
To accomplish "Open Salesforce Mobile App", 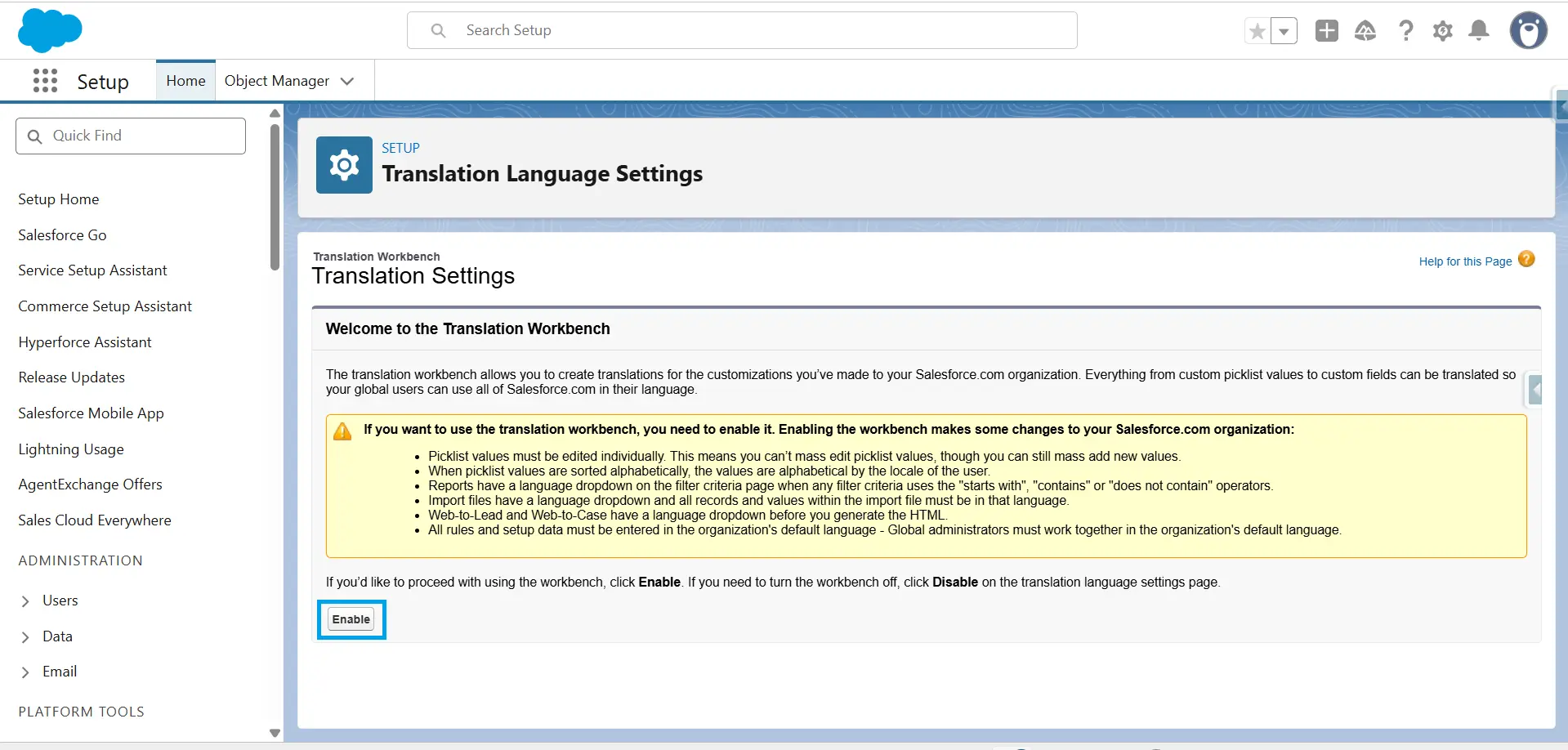I will pyautogui.click(x=91, y=413).
